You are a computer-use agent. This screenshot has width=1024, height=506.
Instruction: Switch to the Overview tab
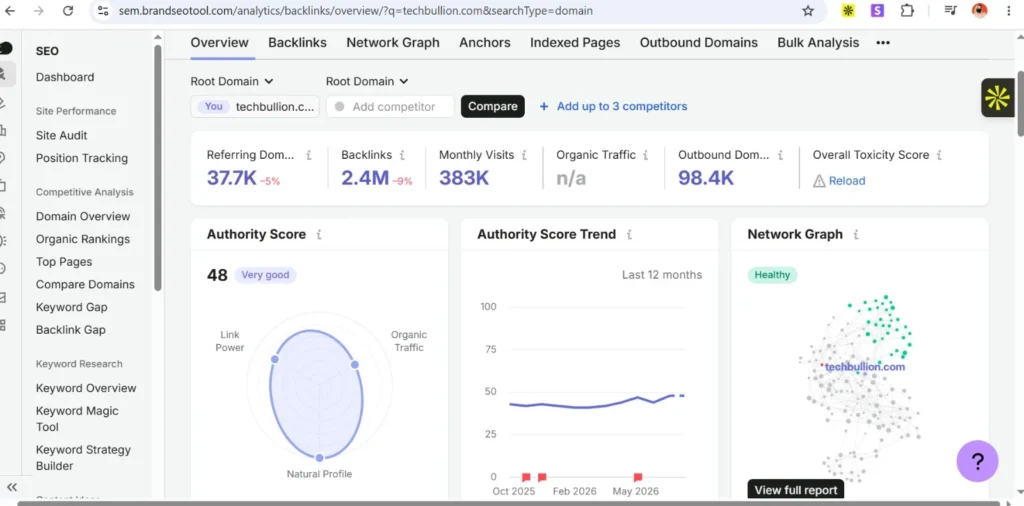219,42
